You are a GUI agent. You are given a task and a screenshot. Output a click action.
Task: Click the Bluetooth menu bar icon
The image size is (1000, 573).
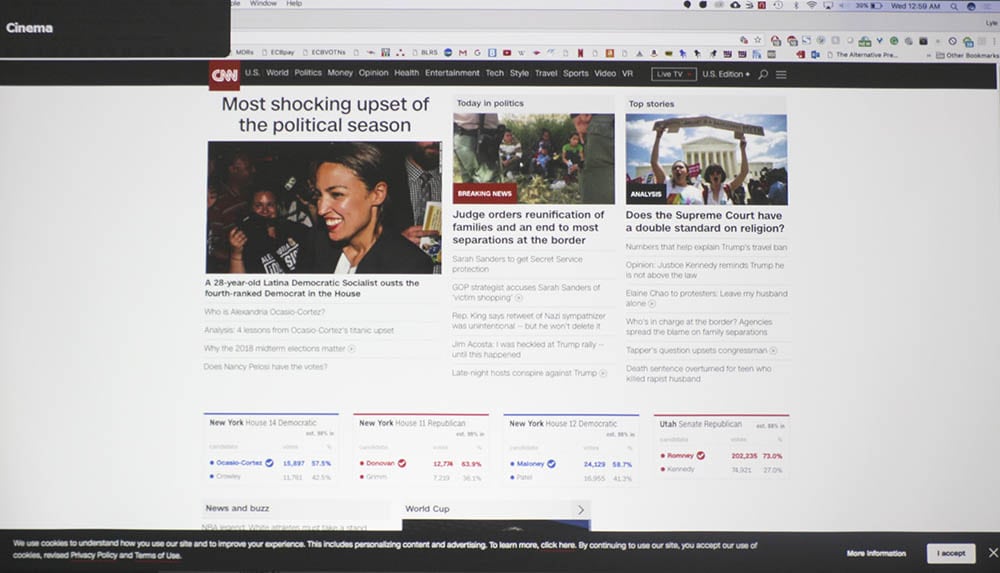pyautogui.click(x=796, y=5)
